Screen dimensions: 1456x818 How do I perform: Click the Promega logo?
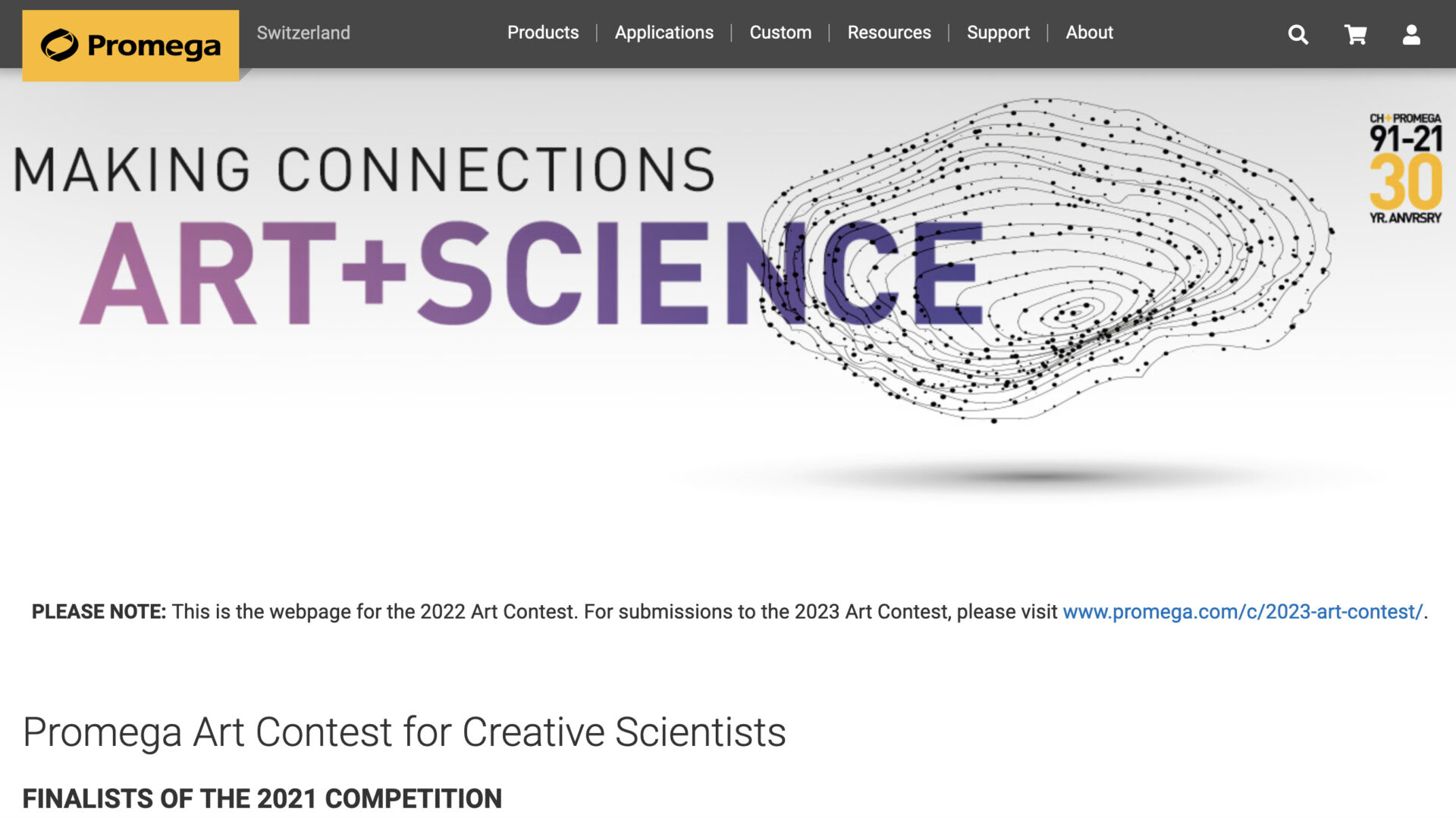130,45
